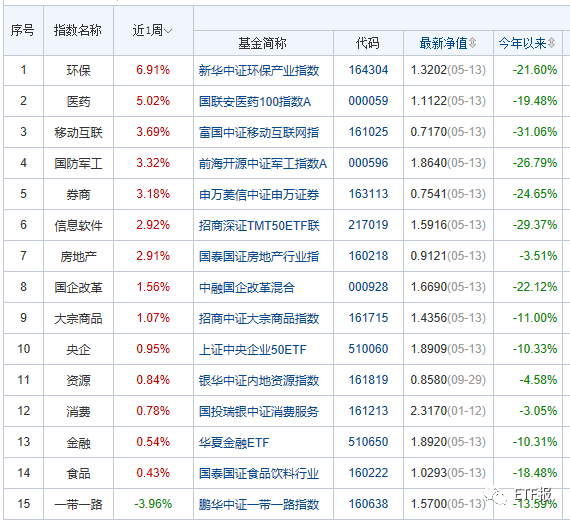Click fund code 000596

368,163
